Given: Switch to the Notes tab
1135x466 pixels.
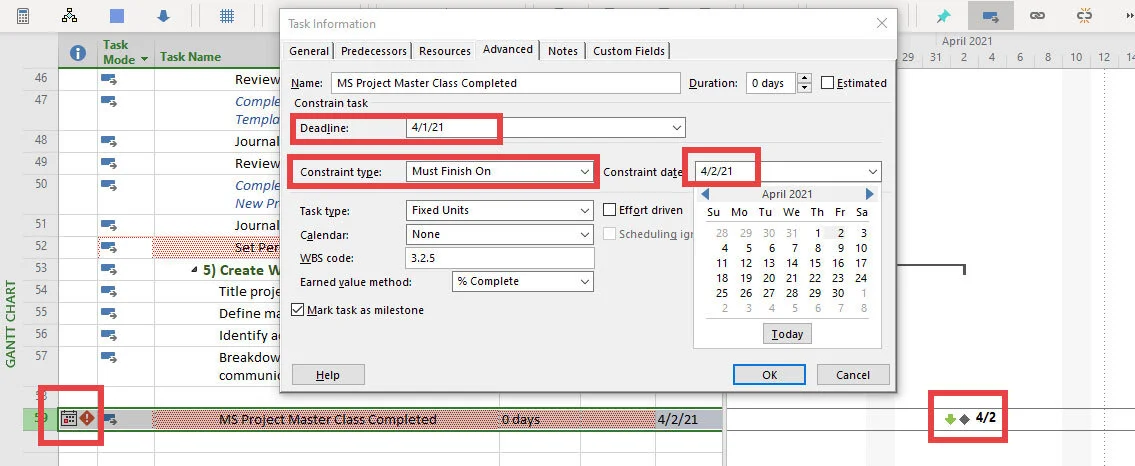Looking at the screenshot, I should [x=562, y=51].
